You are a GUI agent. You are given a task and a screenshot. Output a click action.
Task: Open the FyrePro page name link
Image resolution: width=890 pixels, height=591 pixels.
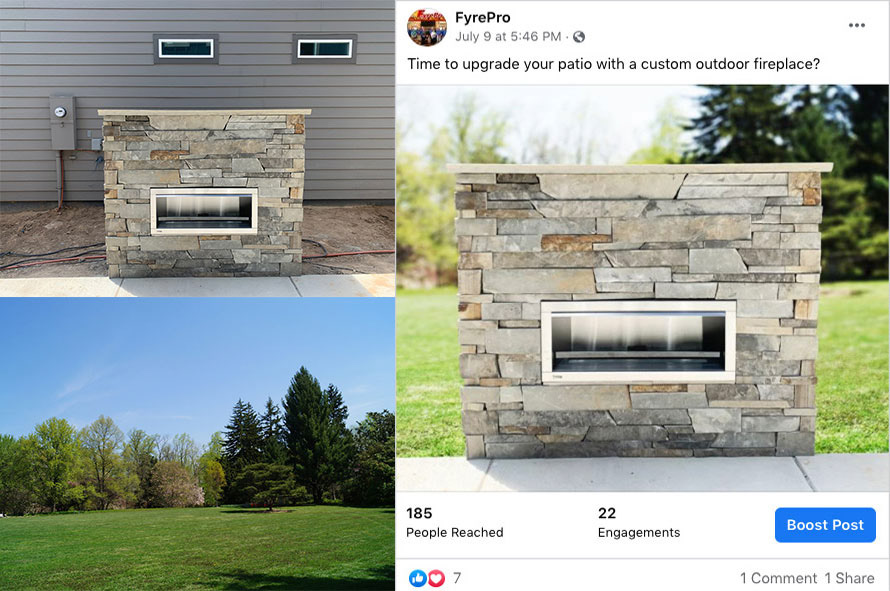click(482, 18)
